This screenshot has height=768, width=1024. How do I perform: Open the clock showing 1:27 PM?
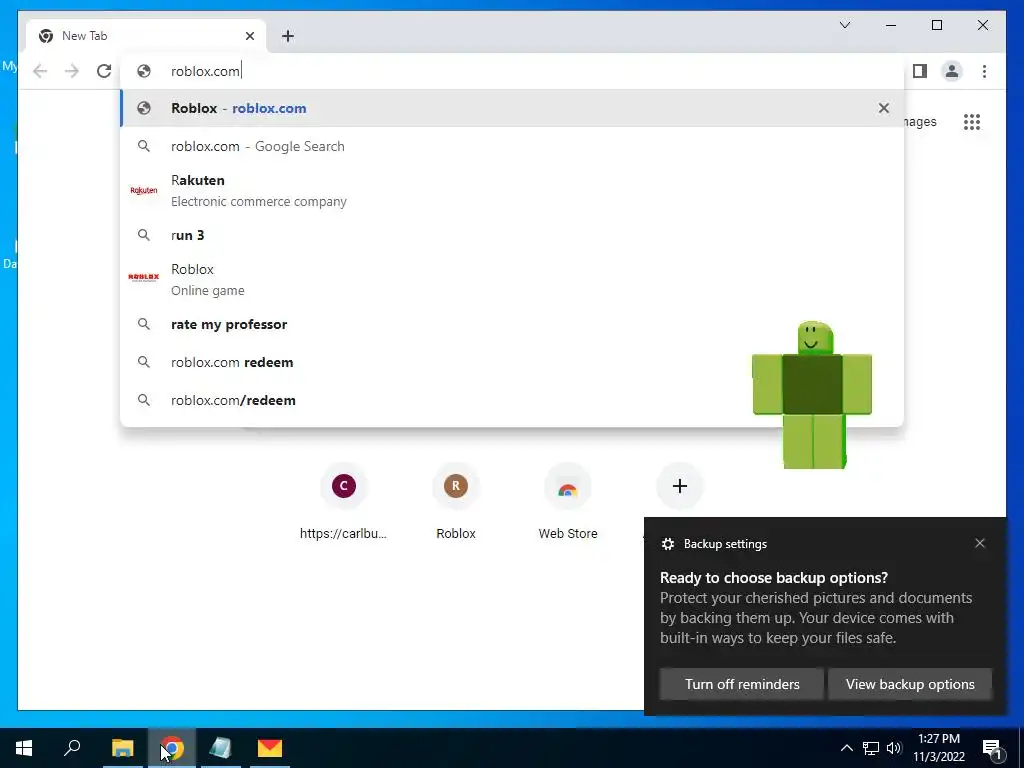938,748
